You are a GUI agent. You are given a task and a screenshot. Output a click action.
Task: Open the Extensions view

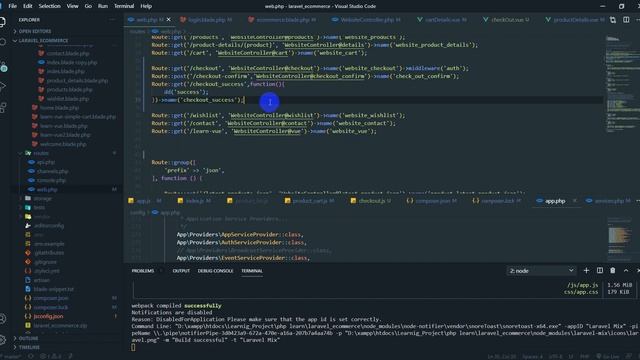pyautogui.click(x=2, y=107)
